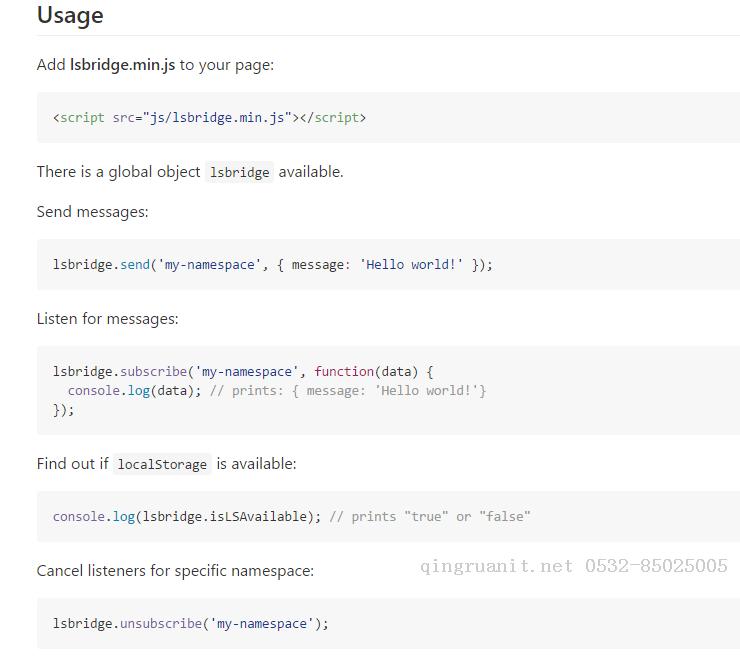Screen dimensions: 740x662
Task: Click the Usage heading
Action: tap(70, 16)
